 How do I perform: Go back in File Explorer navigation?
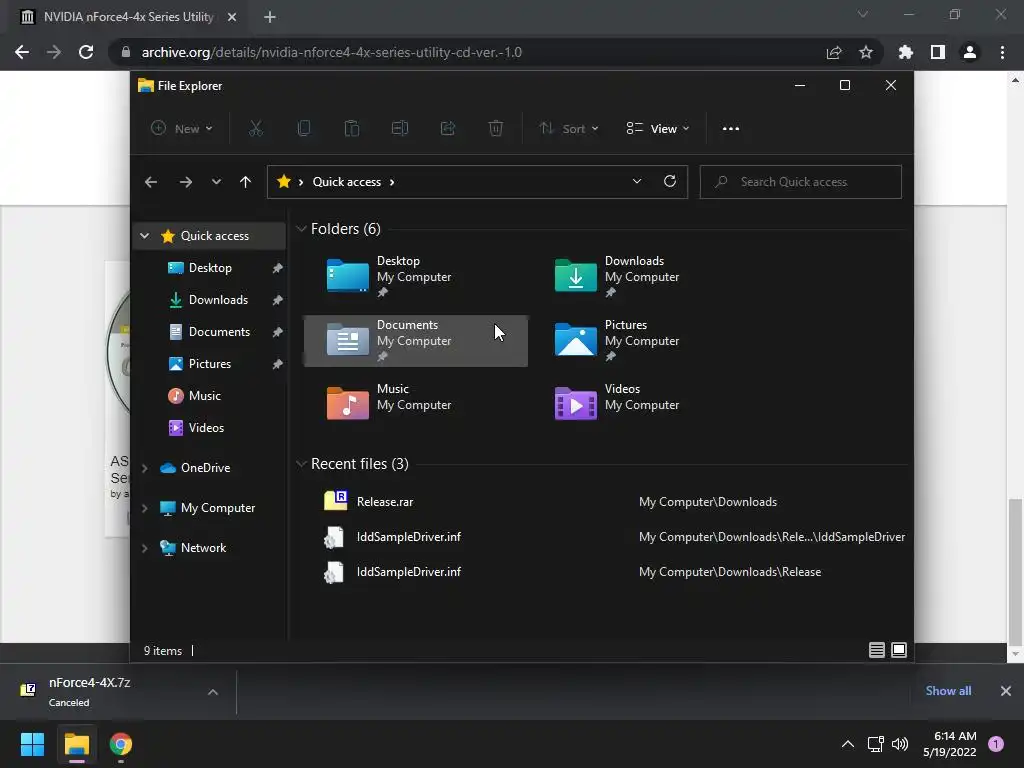151,182
